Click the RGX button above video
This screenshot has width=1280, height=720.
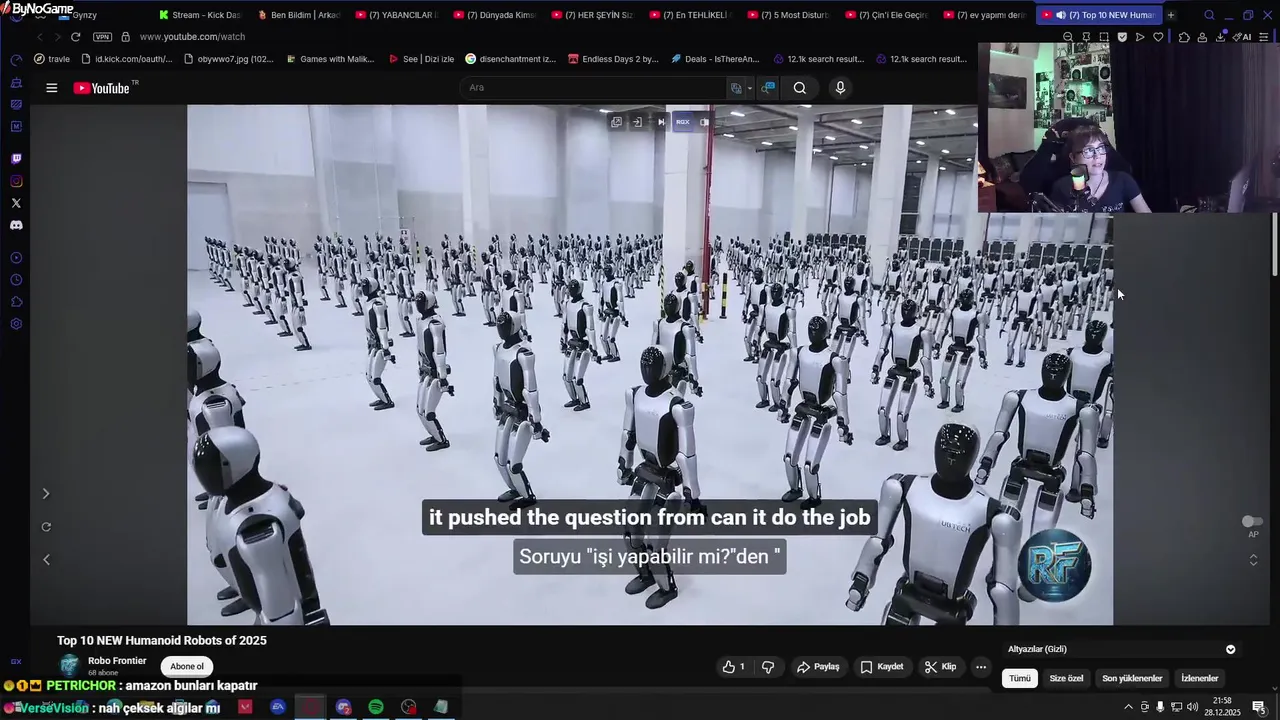tap(683, 122)
